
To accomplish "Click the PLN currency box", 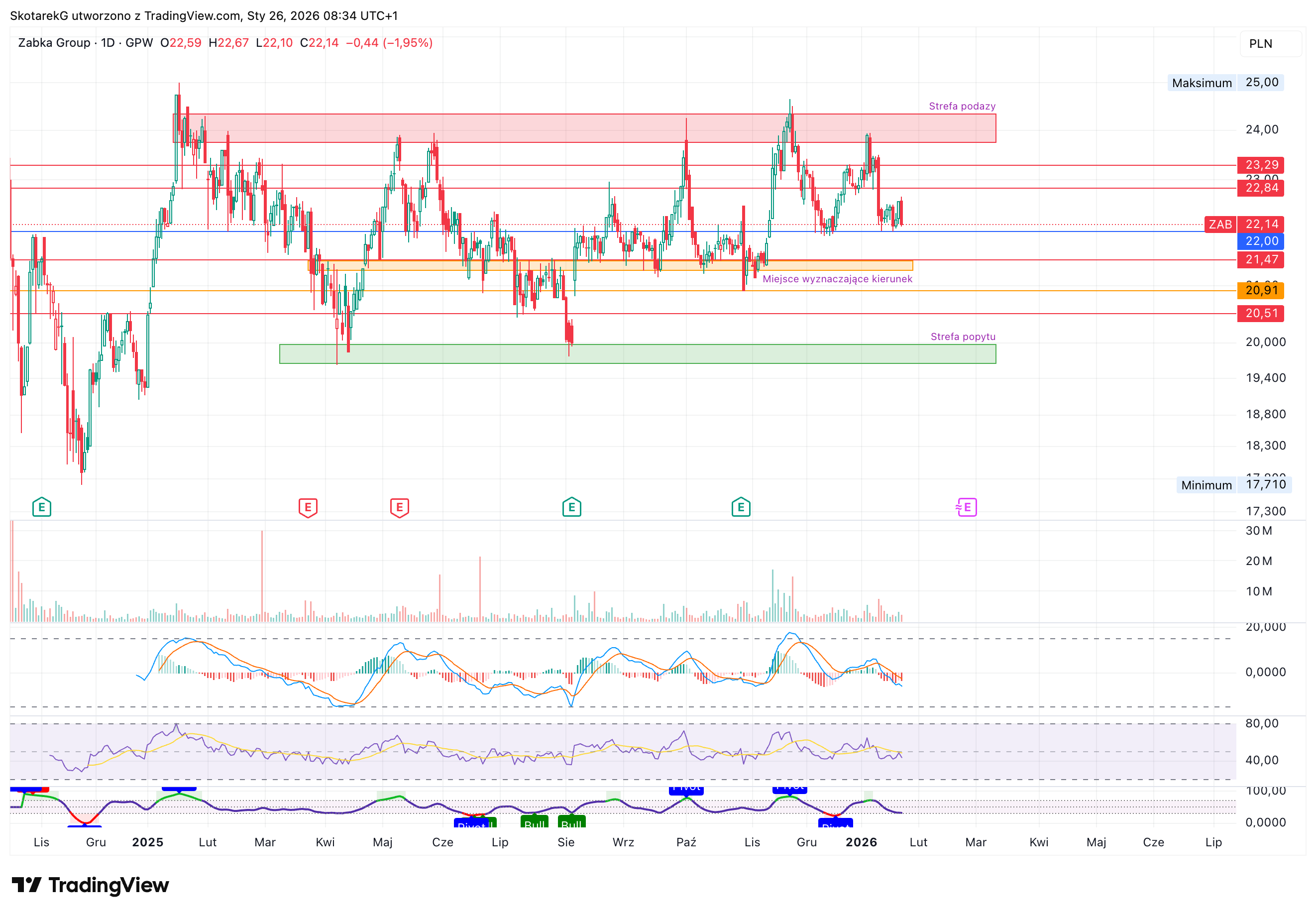I will [1271, 44].
